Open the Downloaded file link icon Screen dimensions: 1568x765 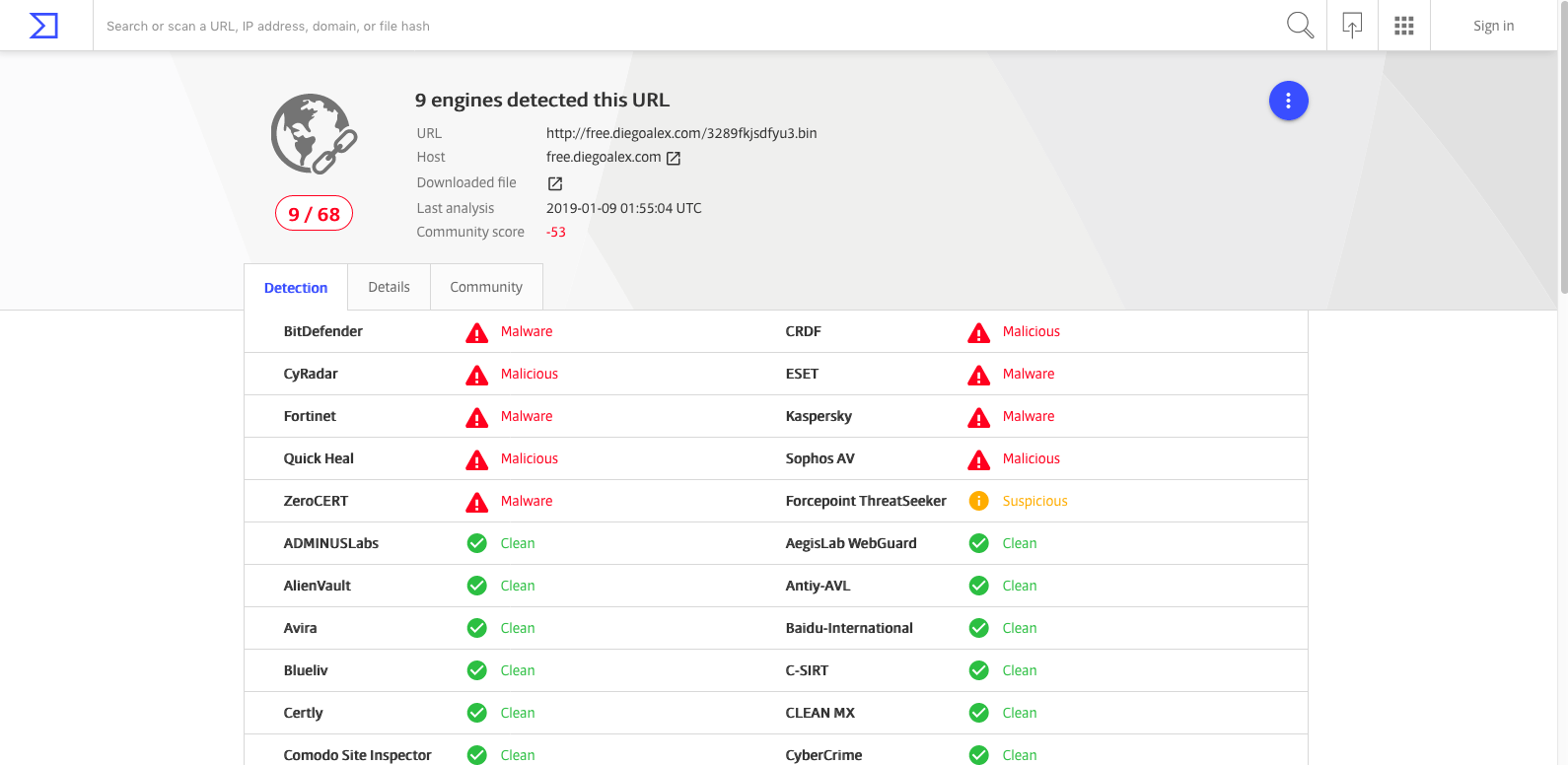click(x=555, y=183)
